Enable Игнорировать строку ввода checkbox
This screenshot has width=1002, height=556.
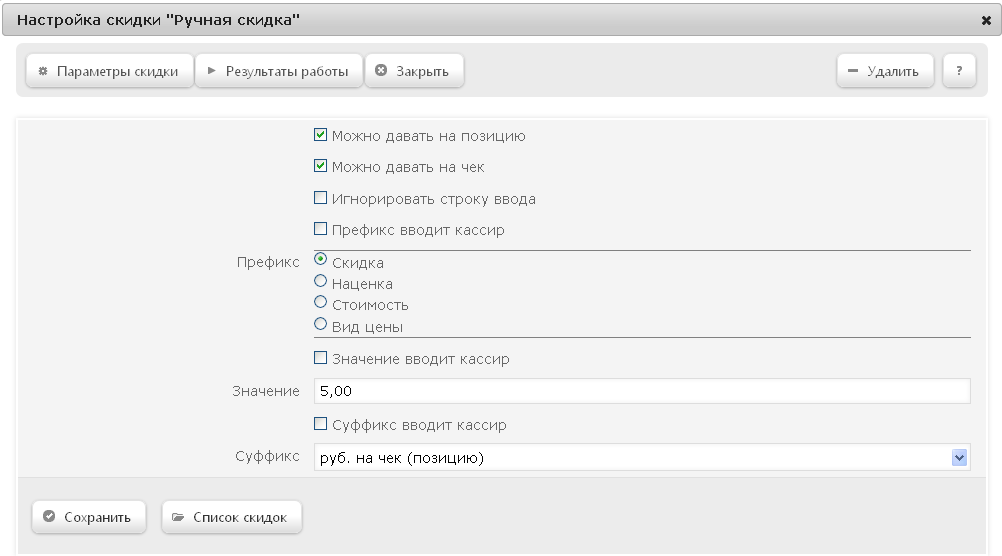(320, 197)
